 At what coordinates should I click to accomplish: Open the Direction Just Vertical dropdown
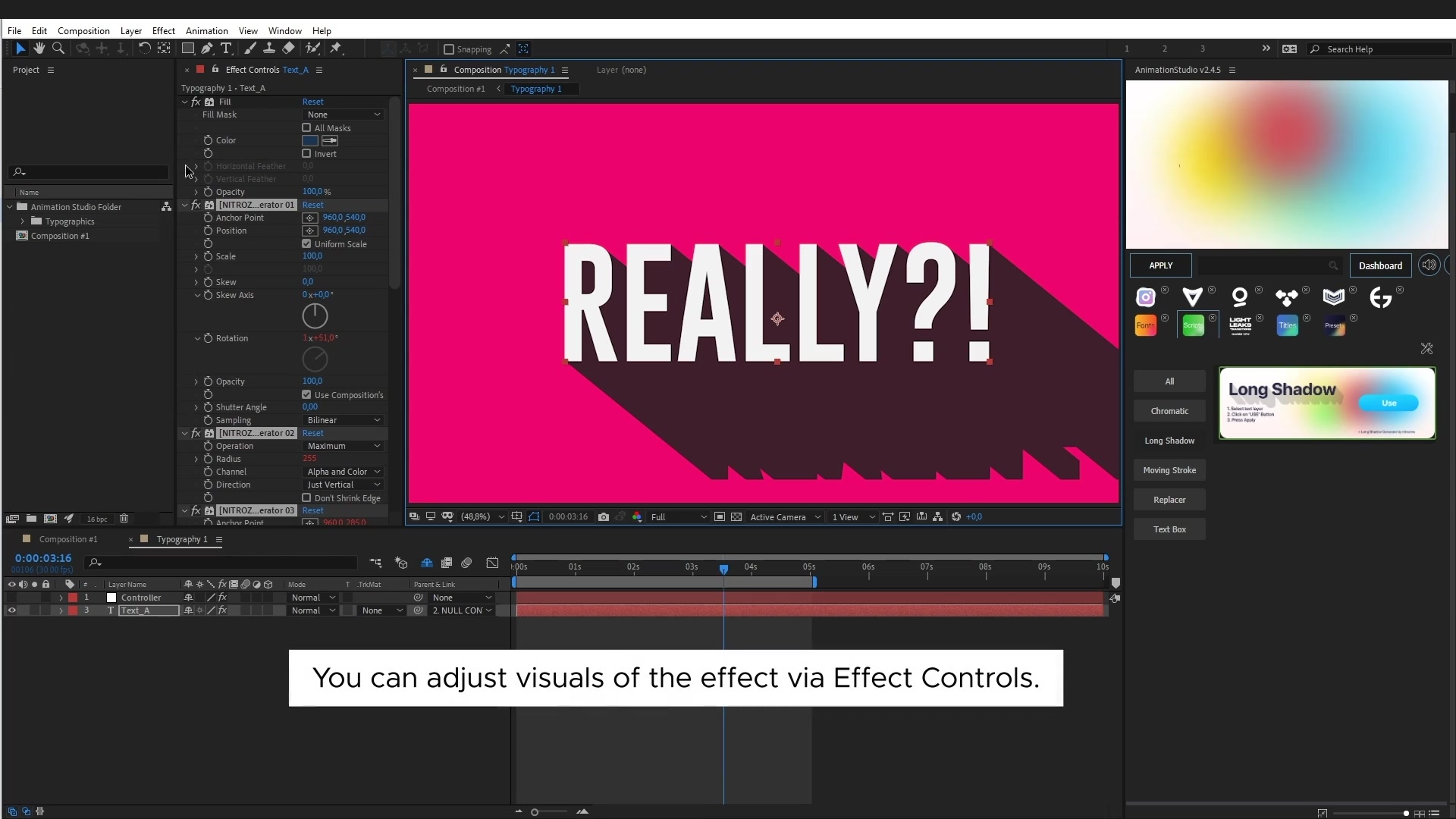coord(344,485)
